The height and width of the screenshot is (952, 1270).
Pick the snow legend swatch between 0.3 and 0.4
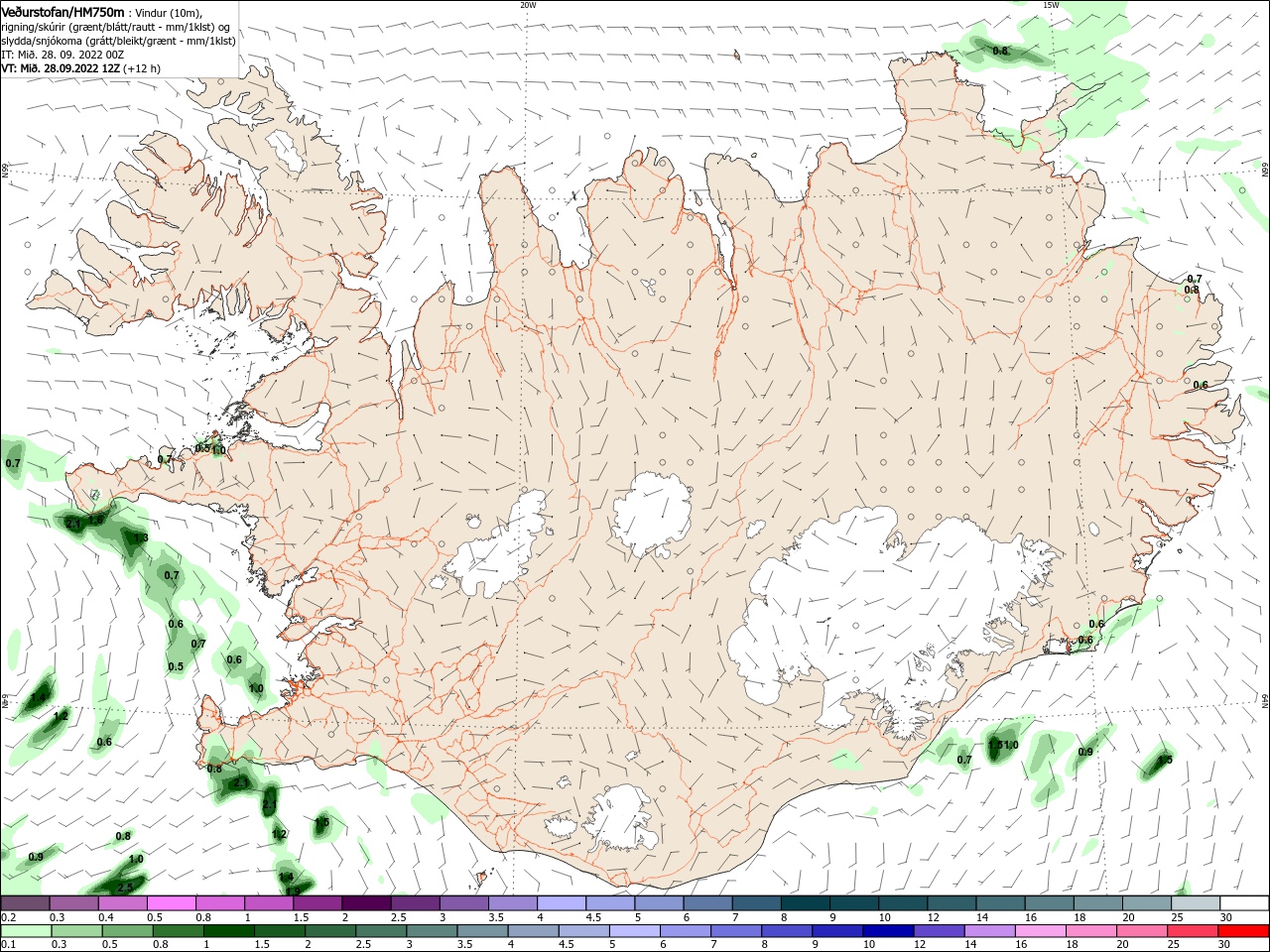pos(73,903)
